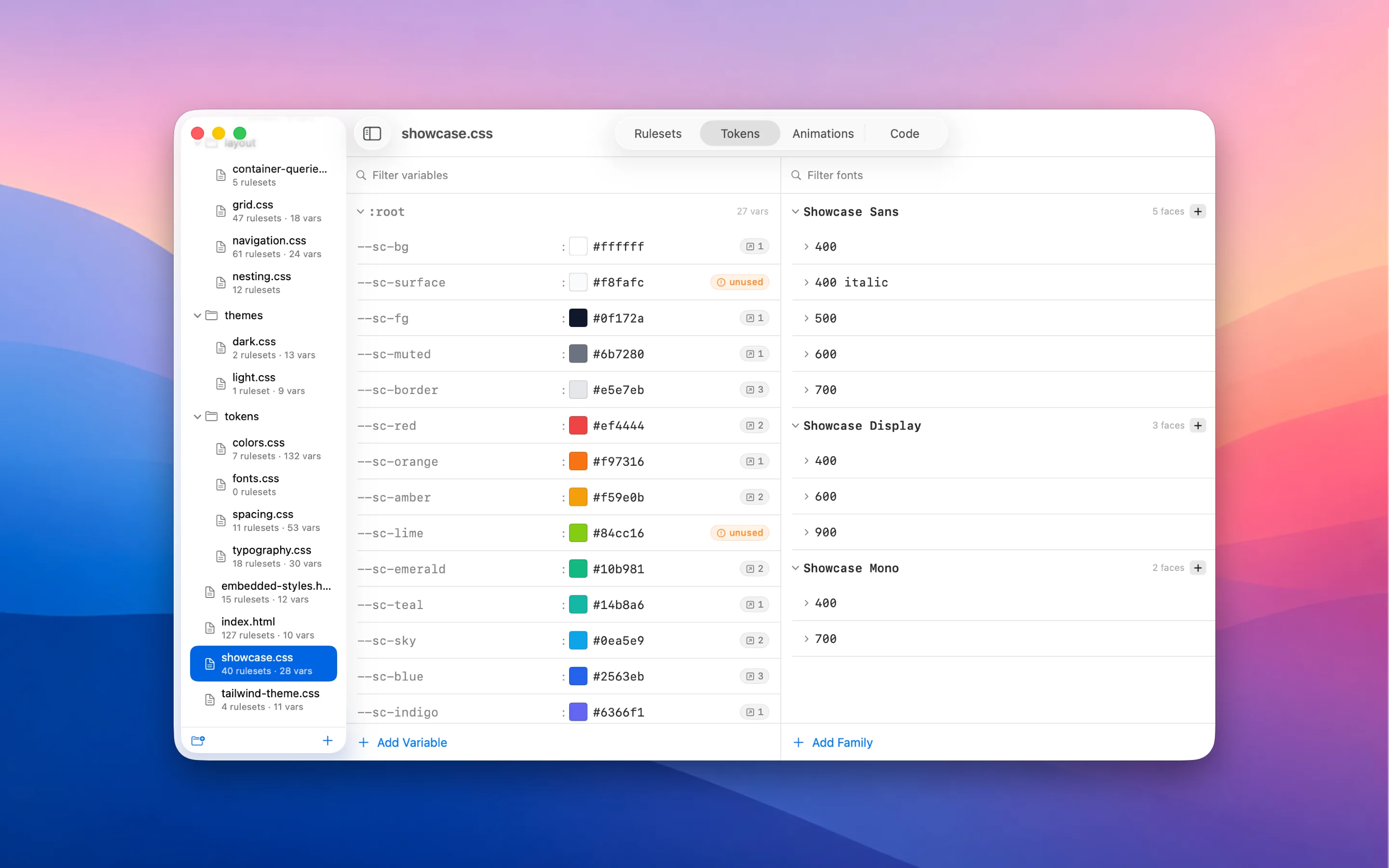Collapse the themes folder
Image resolution: width=1389 pixels, height=868 pixels.
pos(197,316)
